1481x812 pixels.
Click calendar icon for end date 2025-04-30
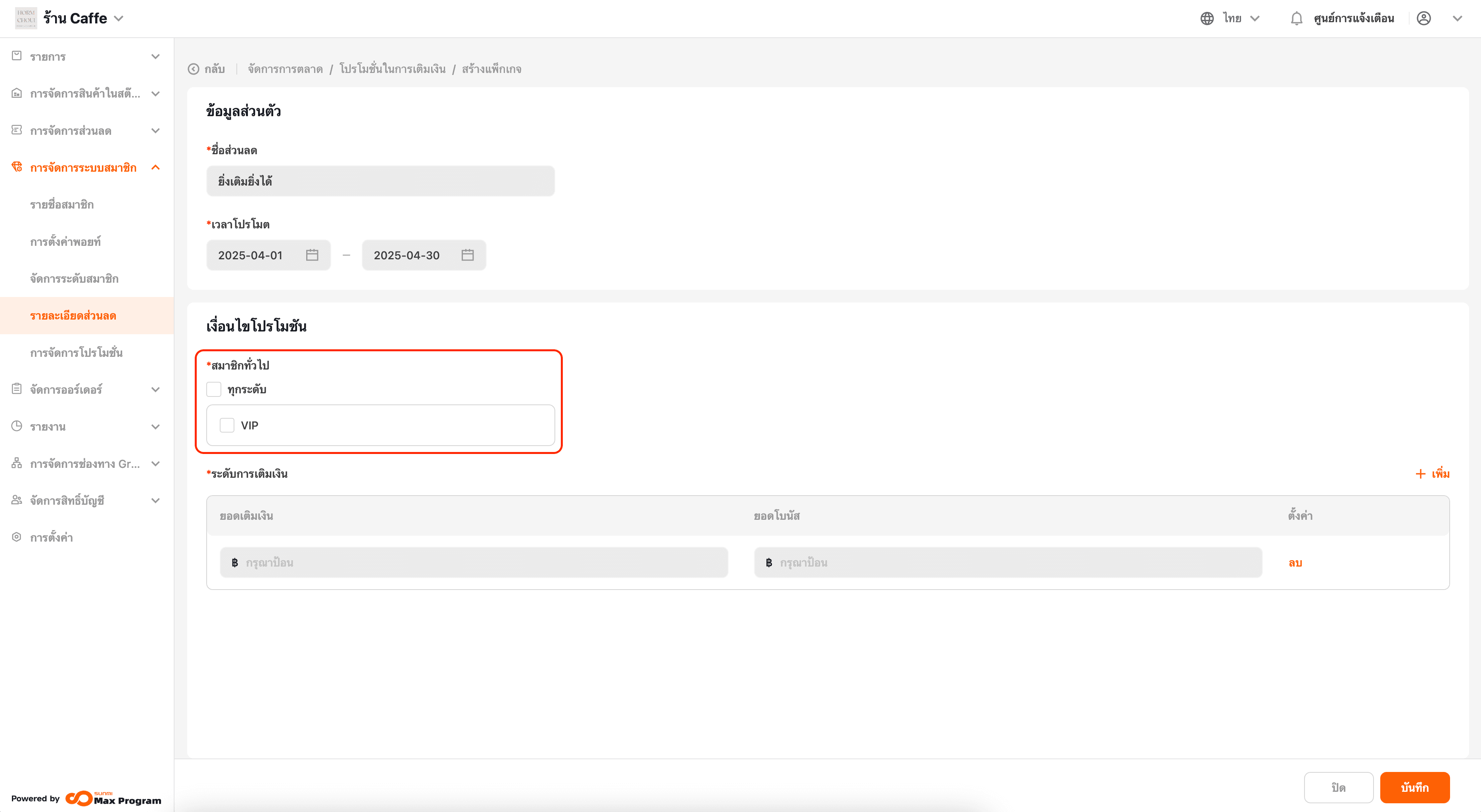point(467,255)
